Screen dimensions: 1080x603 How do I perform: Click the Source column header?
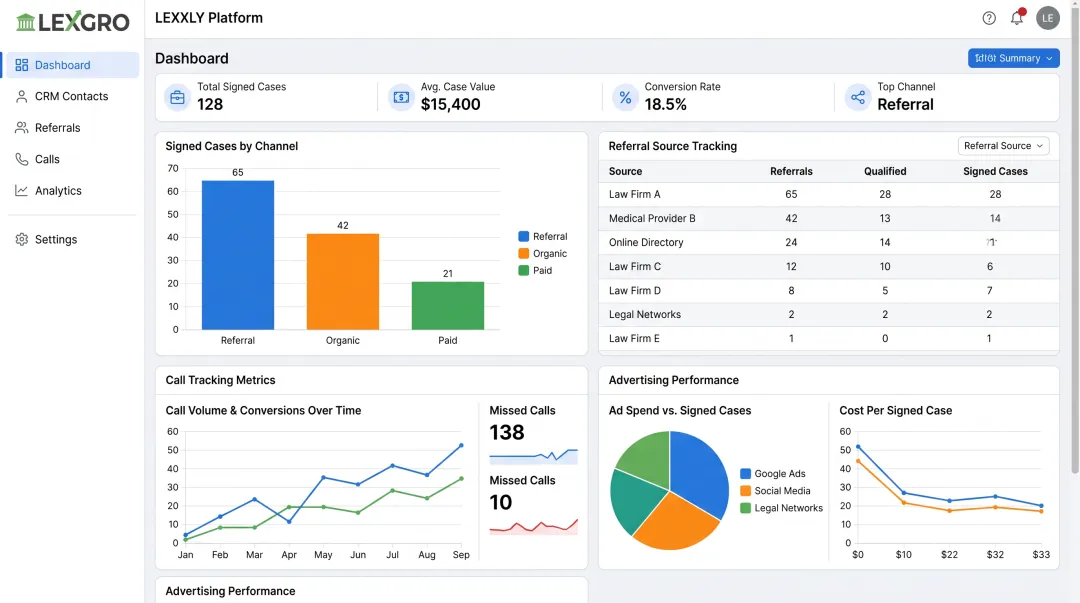click(625, 172)
